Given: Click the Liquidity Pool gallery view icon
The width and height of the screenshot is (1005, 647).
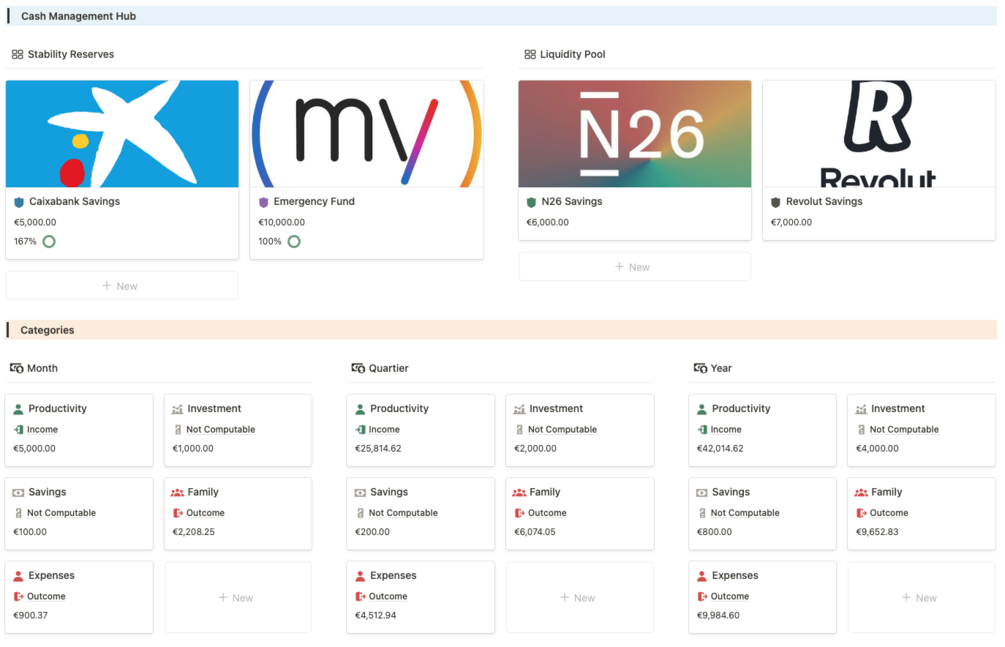Looking at the screenshot, I should (530, 55).
